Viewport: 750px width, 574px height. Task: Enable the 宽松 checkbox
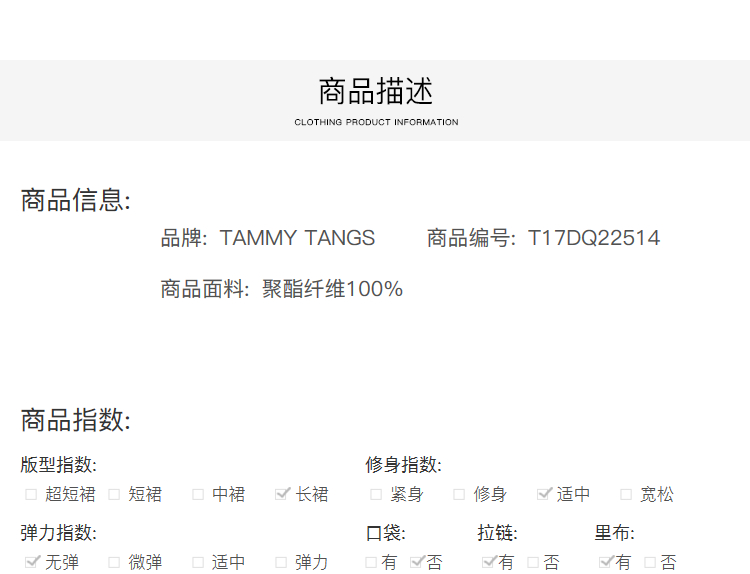pos(626,494)
